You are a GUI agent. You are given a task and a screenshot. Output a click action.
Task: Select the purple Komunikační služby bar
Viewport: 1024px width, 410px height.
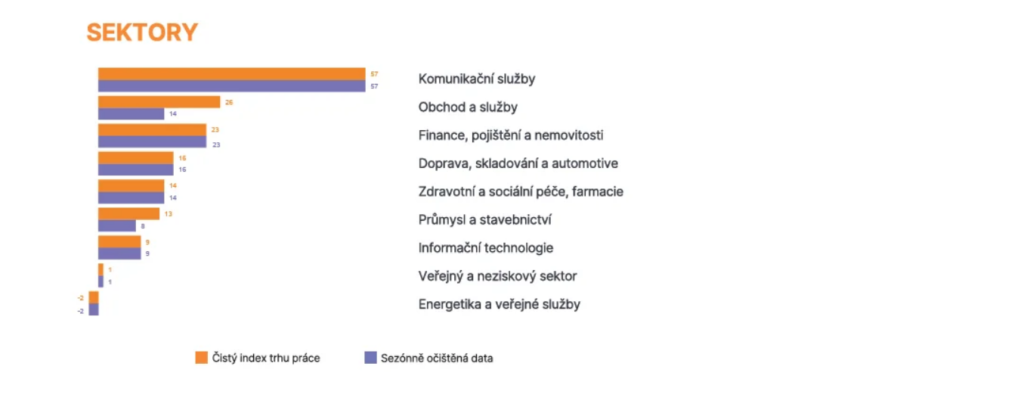pyautogui.click(x=232, y=86)
